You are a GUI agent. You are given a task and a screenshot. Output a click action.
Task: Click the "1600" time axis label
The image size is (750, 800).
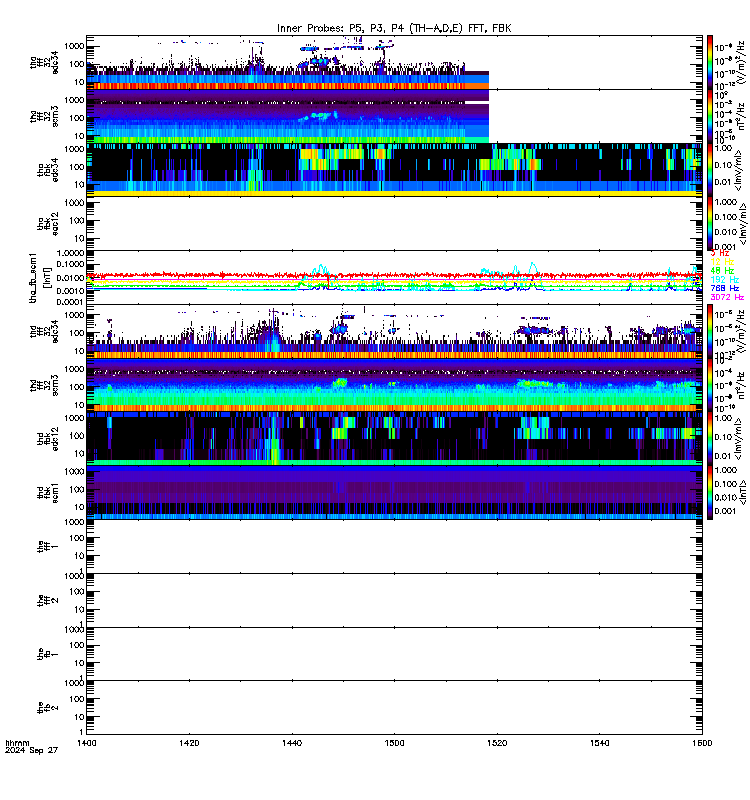pos(702,743)
